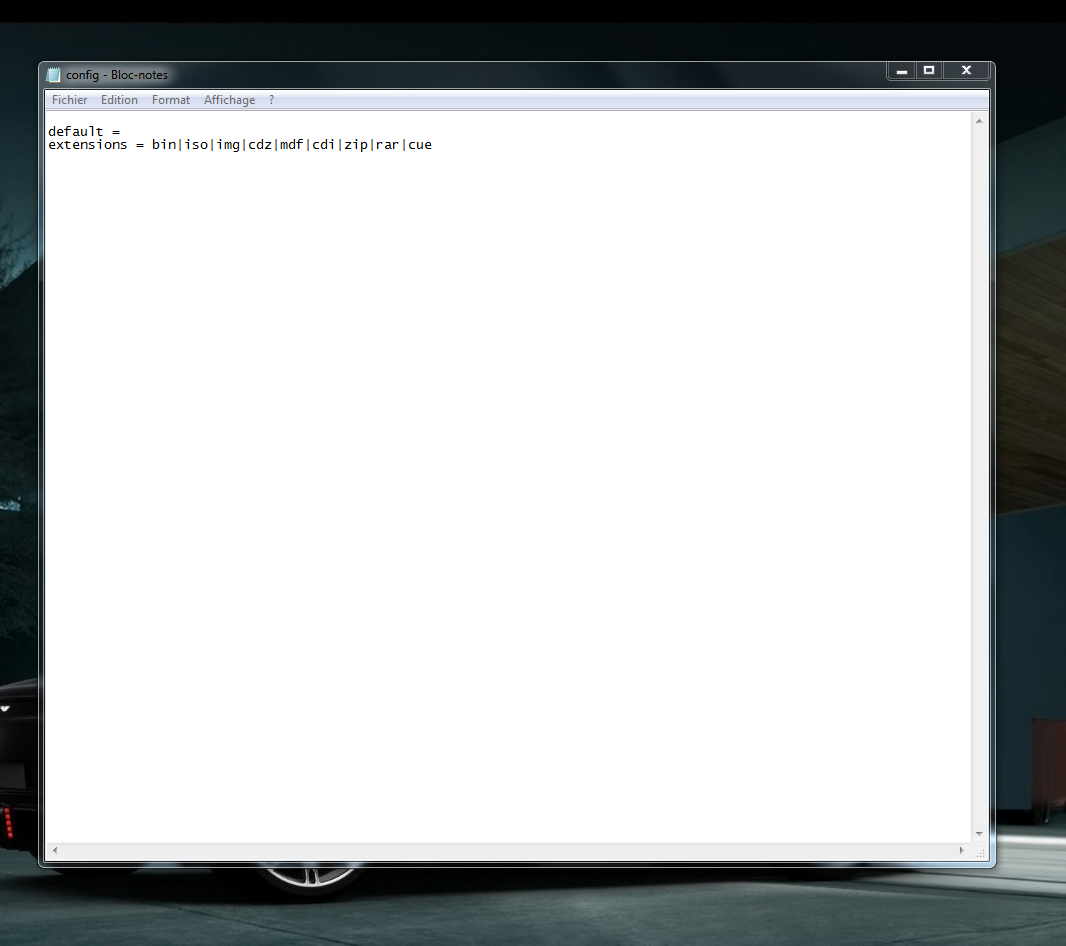This screenshot has width=1066, height=946.
Task: Open the ? help menu
Action: coord(271,100)
